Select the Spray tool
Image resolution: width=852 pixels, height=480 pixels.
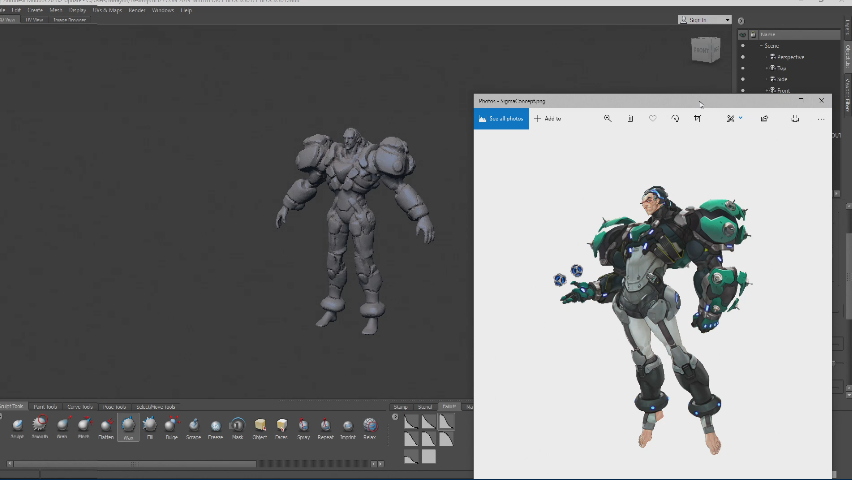[303, 427]
